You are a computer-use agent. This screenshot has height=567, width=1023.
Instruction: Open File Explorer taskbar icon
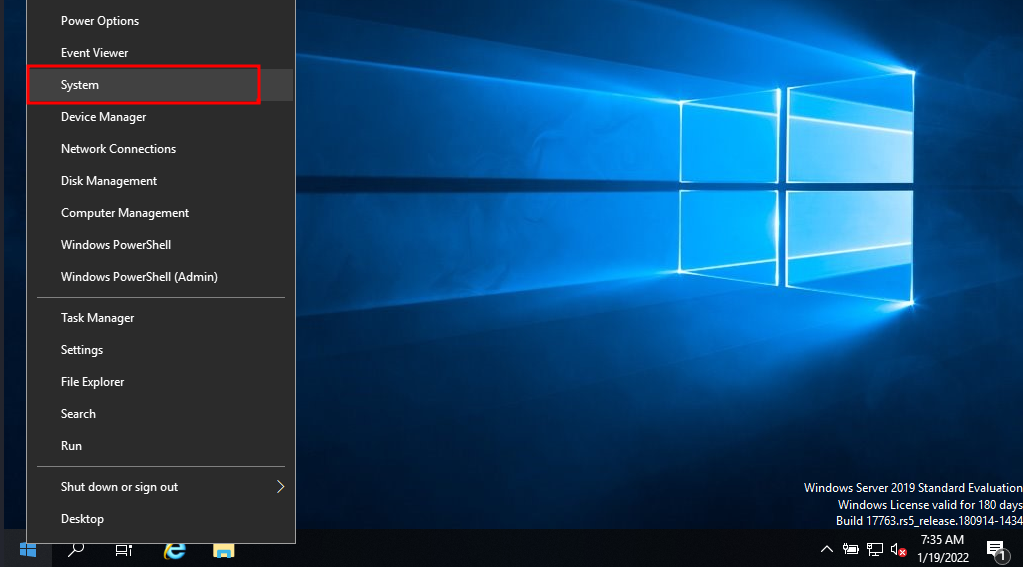point(224,550)
